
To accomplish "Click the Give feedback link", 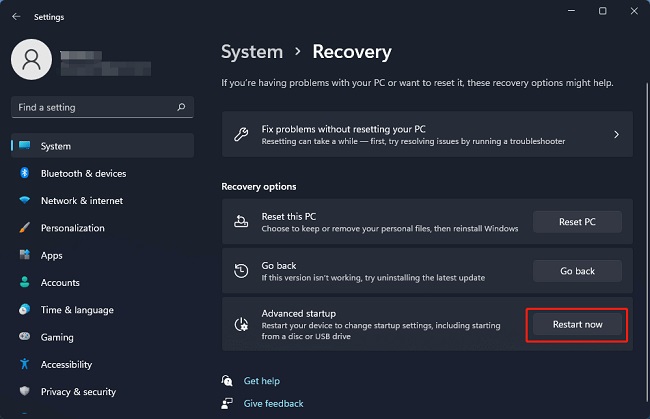I will (x=273, y=404).
